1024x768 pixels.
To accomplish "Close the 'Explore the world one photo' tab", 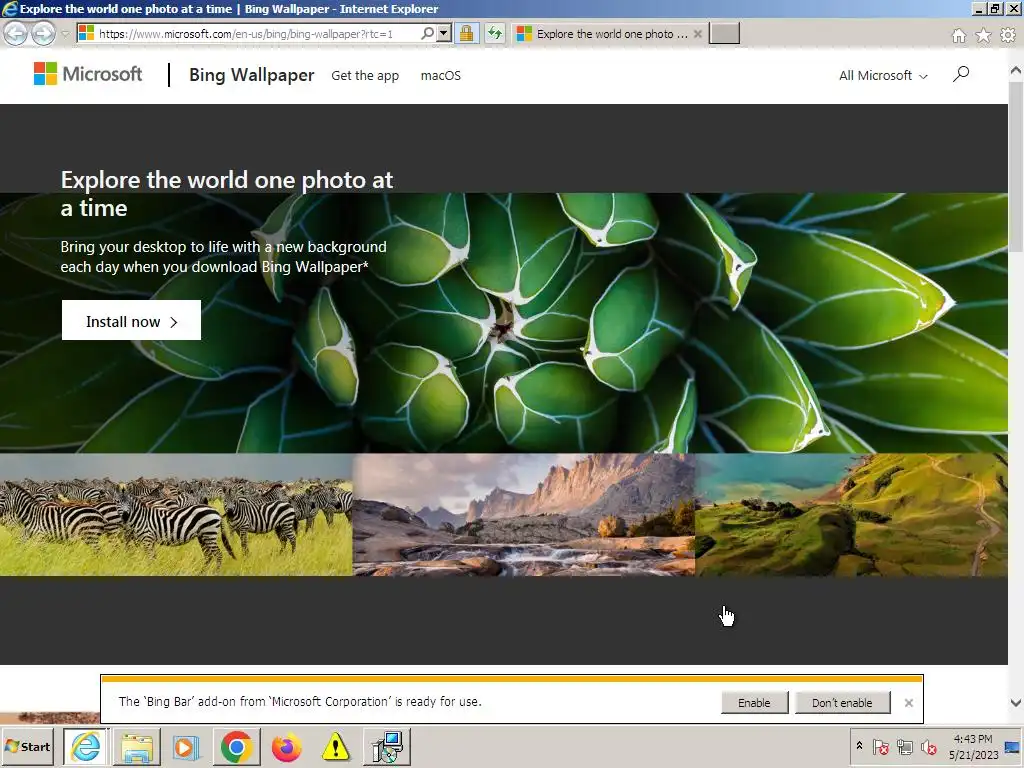I will click(x=697, y=34).
